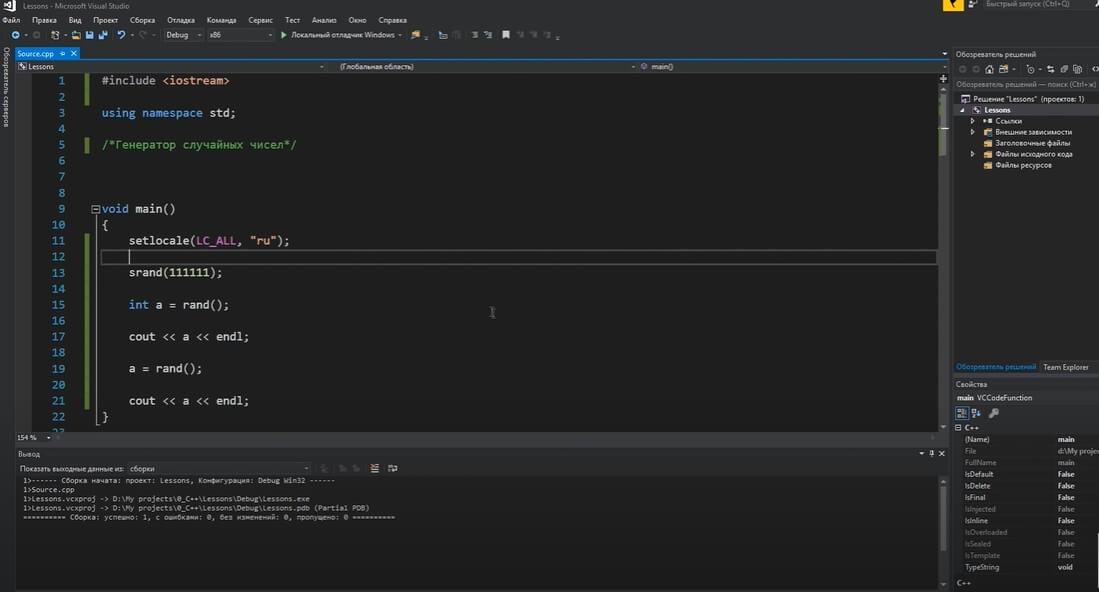Click the IsDefault property row
The height and width of the screenshot is (592, 1099).
coord(1027,474)
